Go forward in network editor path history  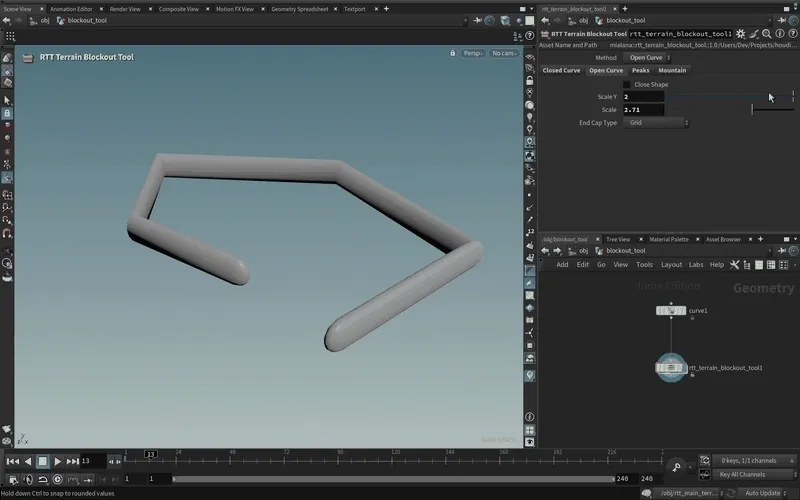click(557, 251)
